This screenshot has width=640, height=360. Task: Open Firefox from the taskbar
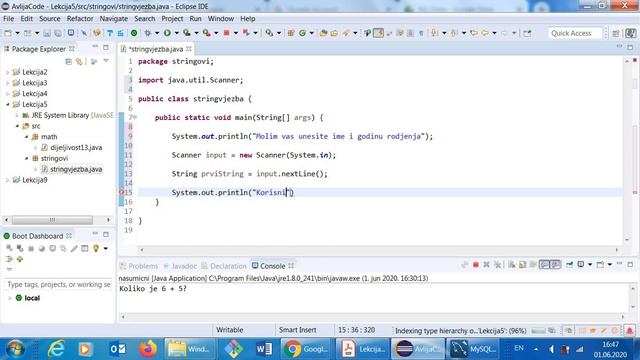pyautogui.click(x=147, y=349)
